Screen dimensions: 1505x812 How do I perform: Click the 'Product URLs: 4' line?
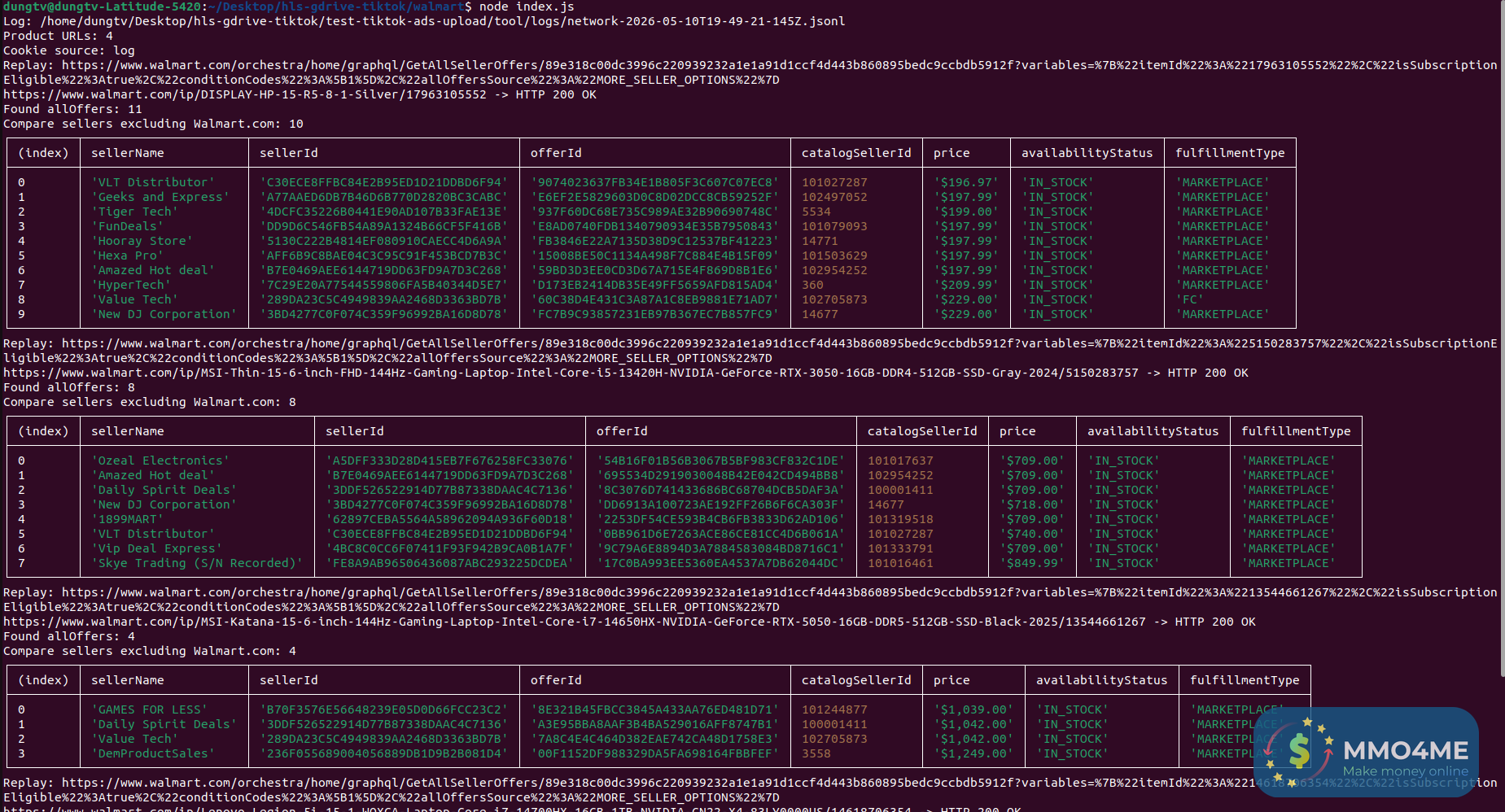click(58, 36)
